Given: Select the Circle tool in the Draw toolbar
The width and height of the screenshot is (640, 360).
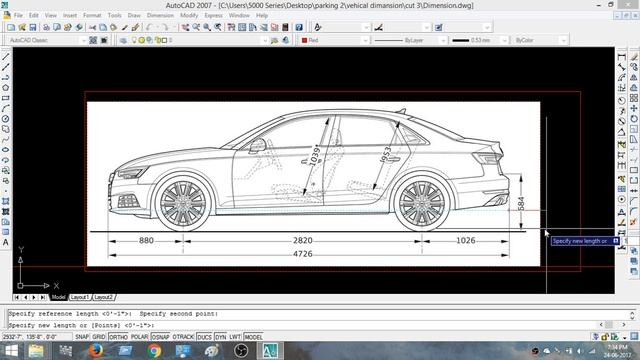Looking at the screenshot, I should click(x=6, y=119).
